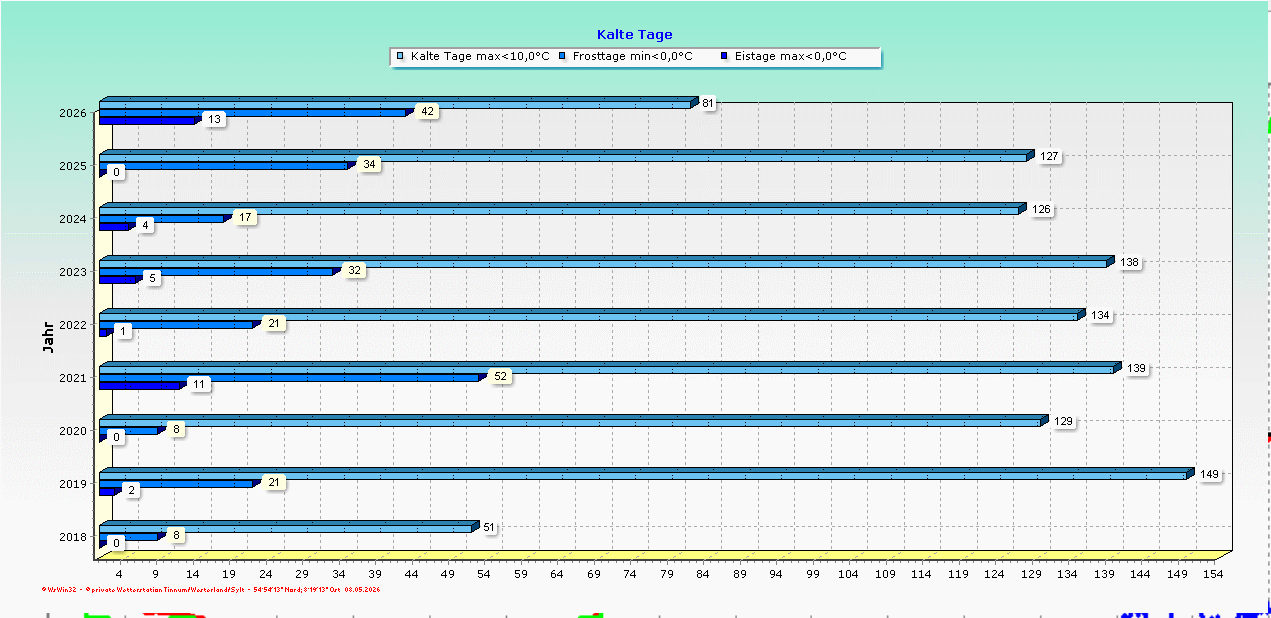Click the value label 2 for 2019

(132, 490)
